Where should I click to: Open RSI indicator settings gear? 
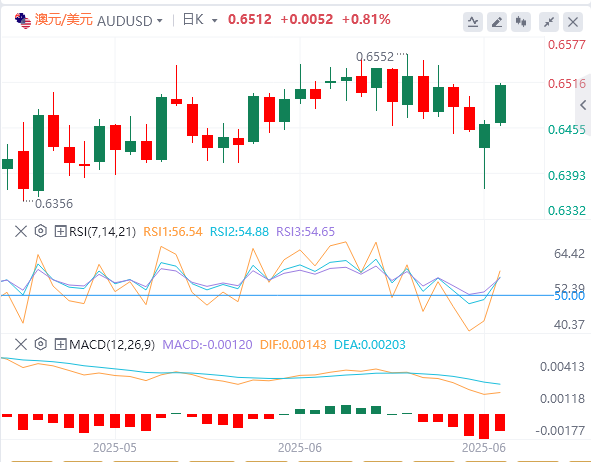[x=41, y=231]
